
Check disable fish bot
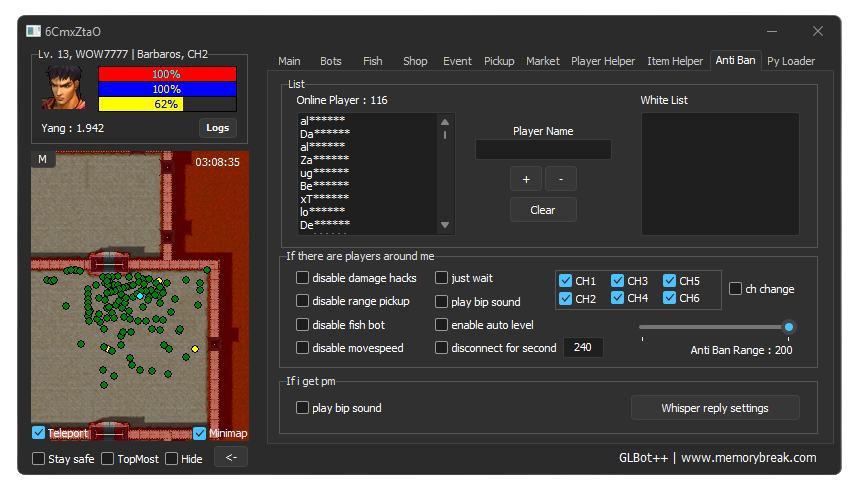click(x=302, y=325)
